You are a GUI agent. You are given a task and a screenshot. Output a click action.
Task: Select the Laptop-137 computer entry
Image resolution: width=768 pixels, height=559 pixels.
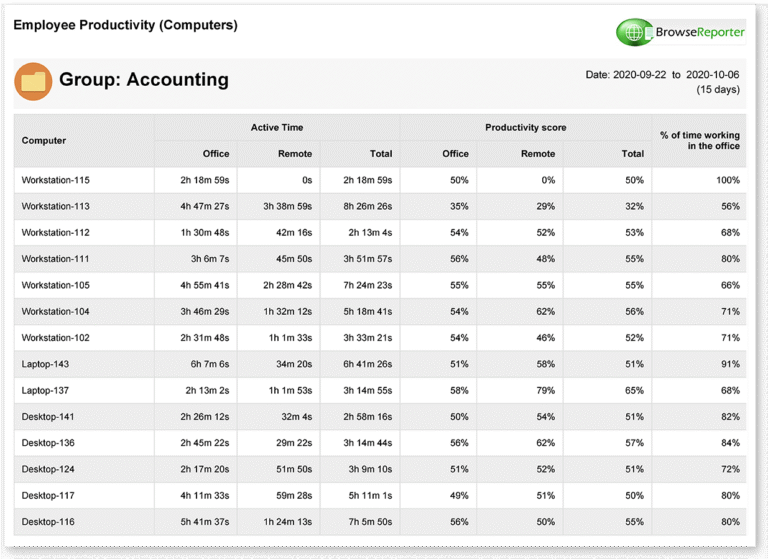click(x=45, y=390)
